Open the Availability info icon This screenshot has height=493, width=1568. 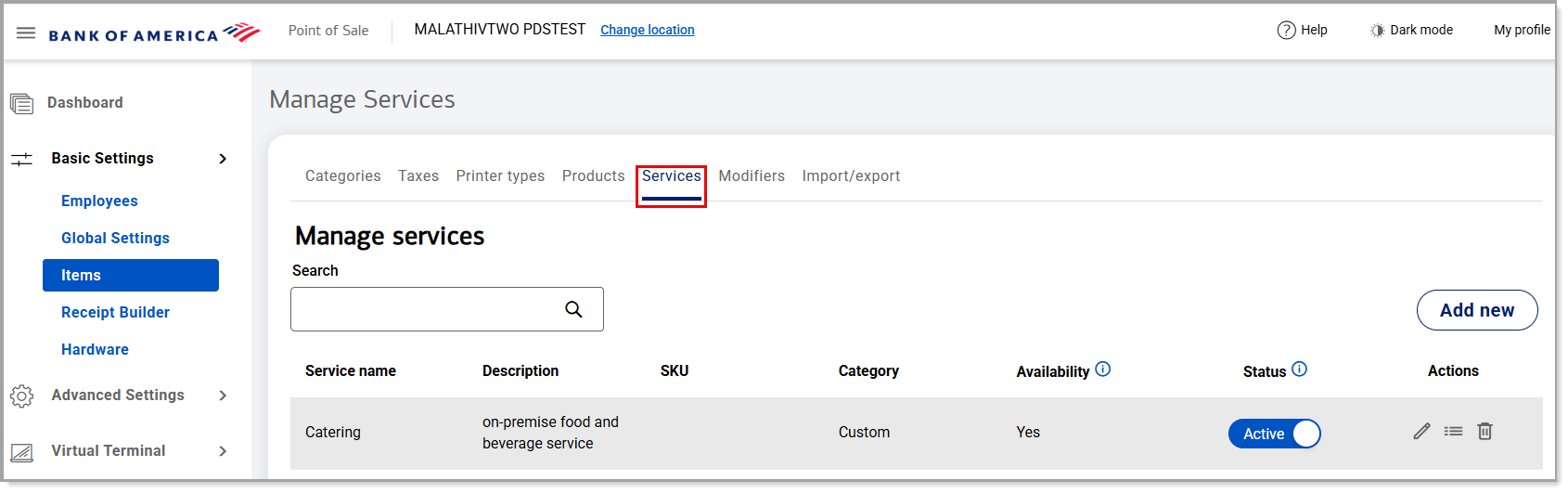[1102, 369]
